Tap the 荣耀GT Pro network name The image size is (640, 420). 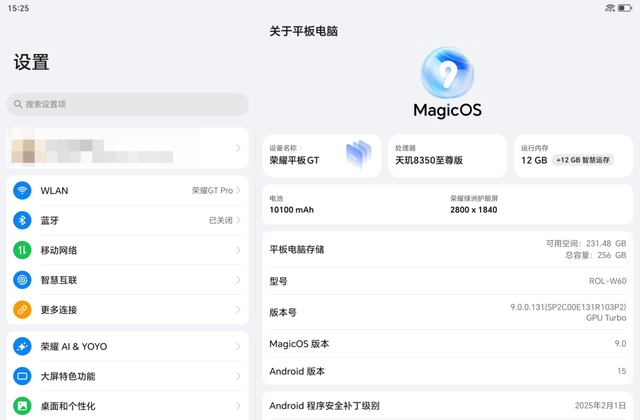[212, 191]
